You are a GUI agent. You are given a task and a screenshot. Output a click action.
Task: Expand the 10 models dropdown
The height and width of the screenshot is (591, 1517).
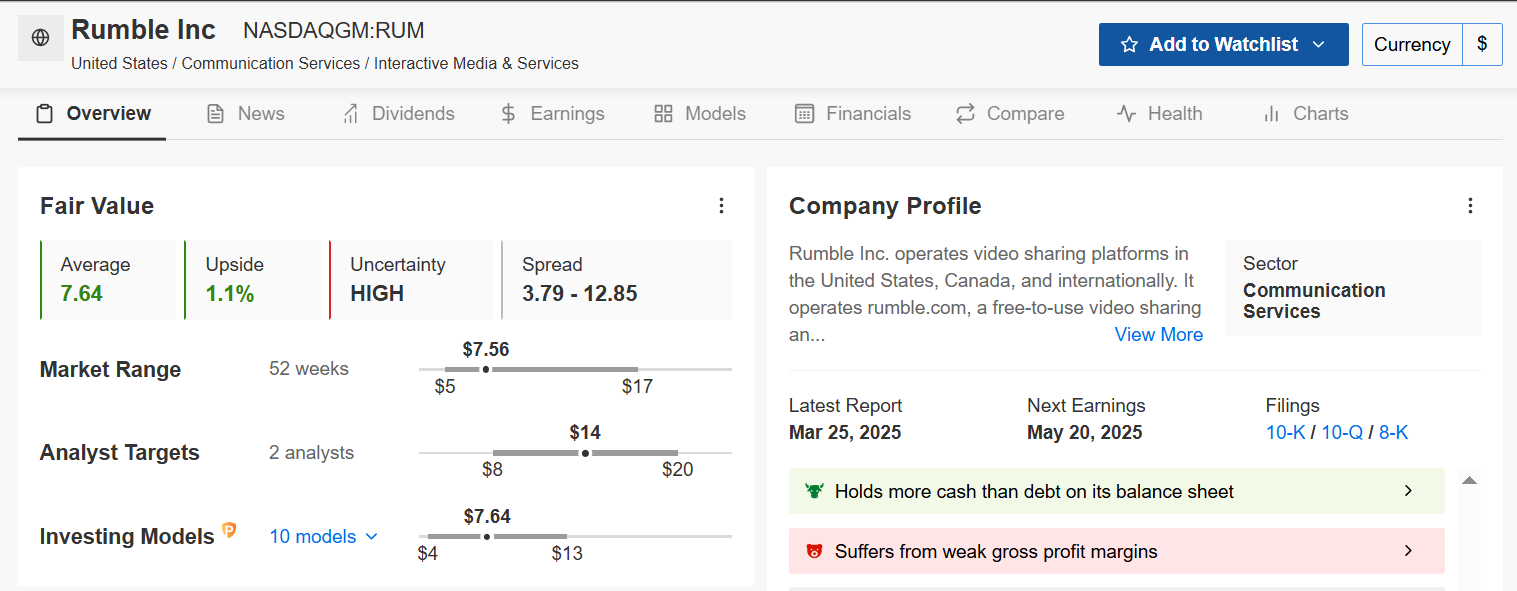pyautogui.click(x=324, y=537)
